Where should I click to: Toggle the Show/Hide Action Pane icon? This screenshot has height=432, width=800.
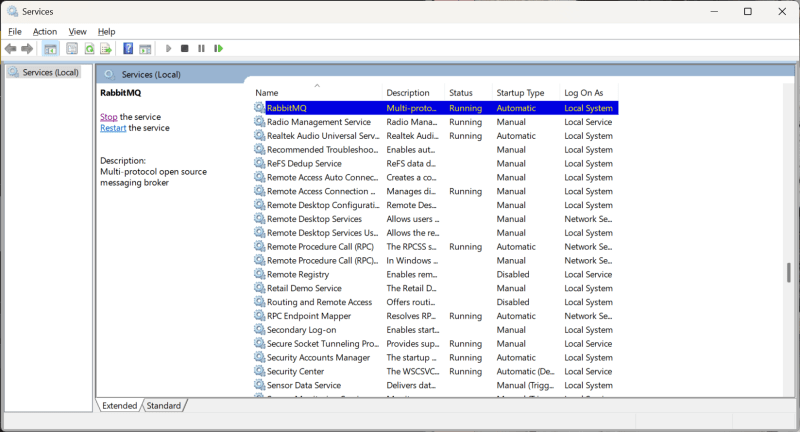[145, 49]
